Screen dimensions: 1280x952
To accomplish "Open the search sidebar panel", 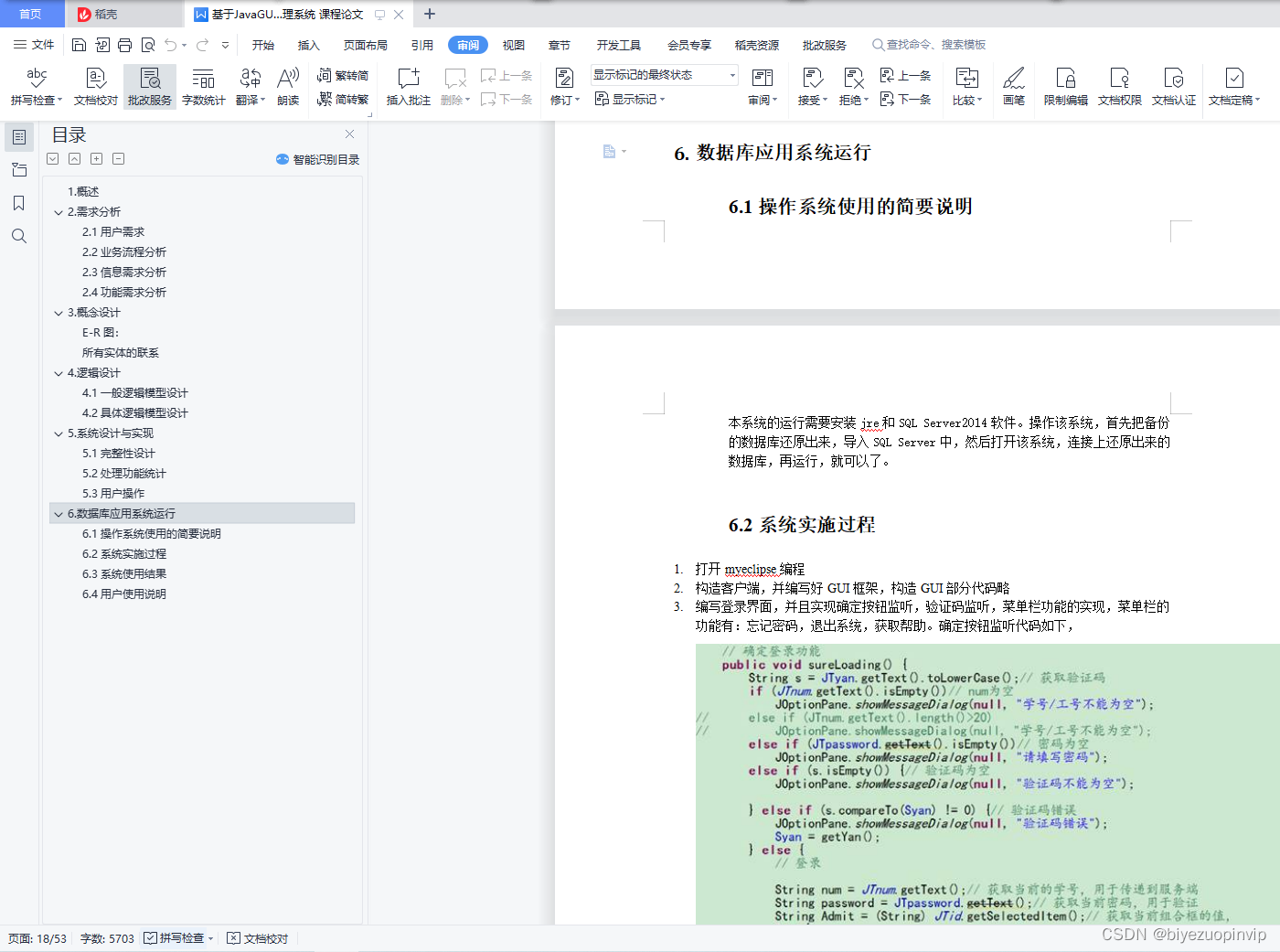I will coord(18,236).
